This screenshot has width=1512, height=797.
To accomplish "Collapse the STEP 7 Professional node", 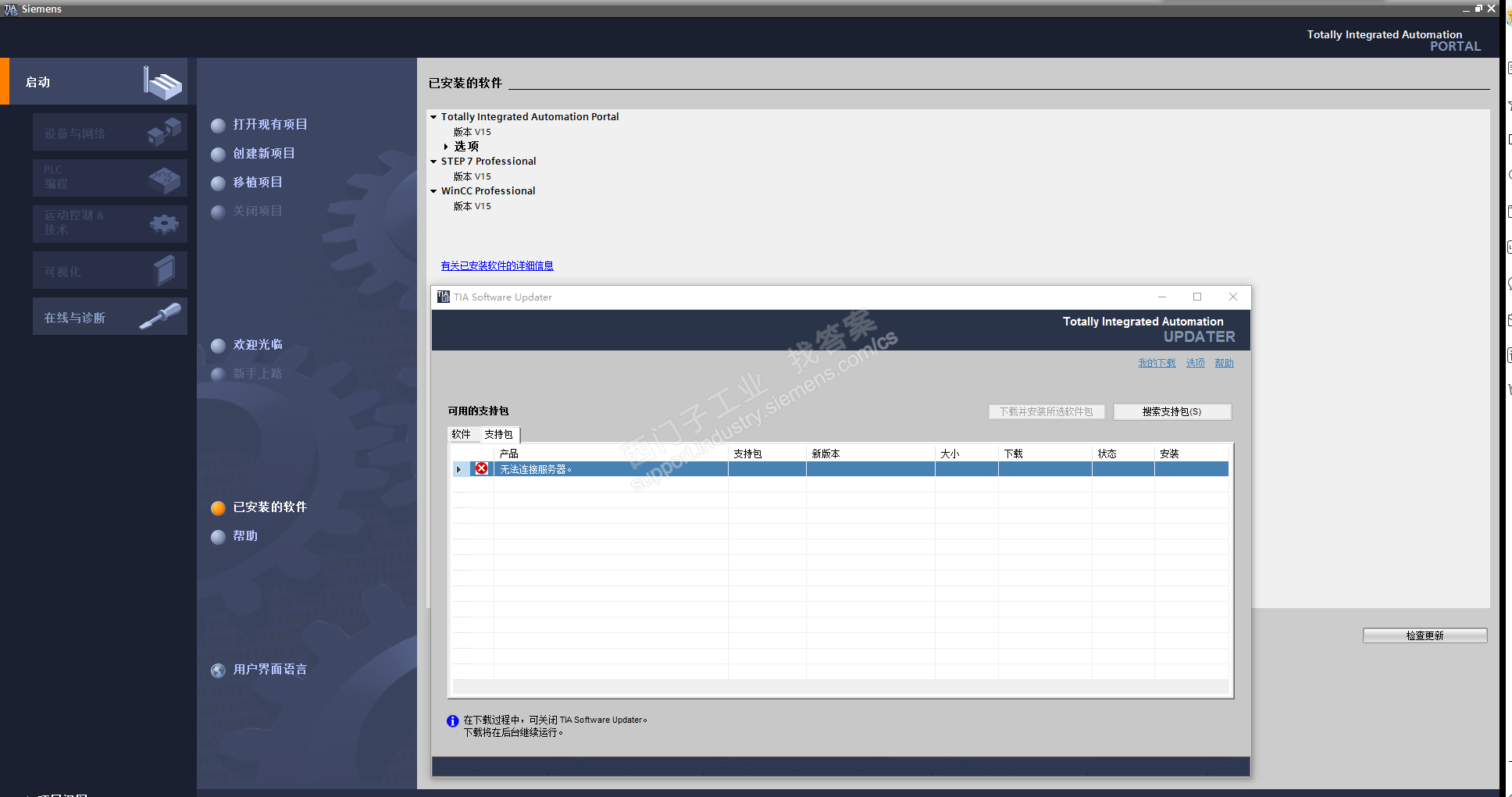I will 433,162.
